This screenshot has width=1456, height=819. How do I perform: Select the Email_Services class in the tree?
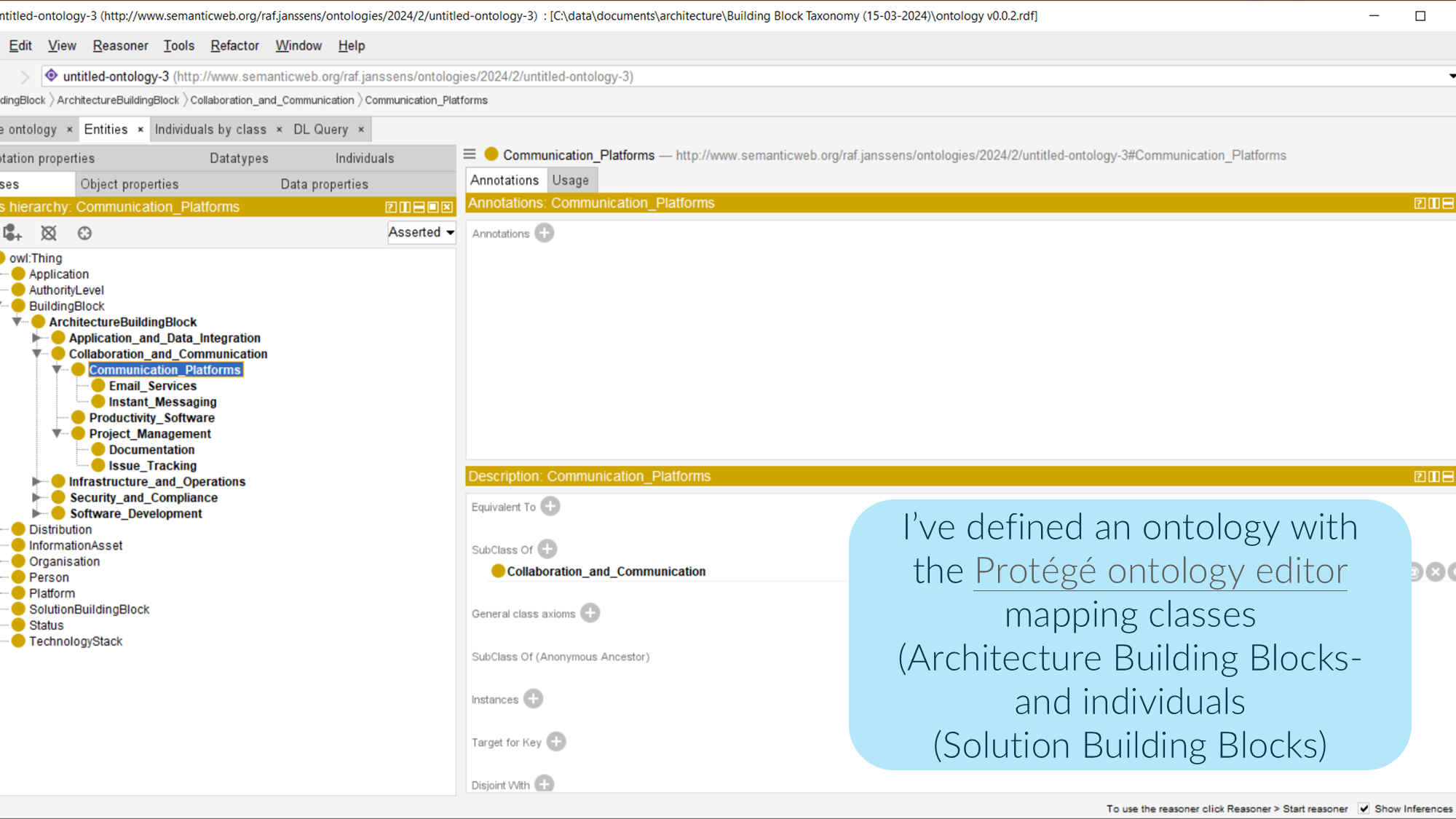pos(152,386)
